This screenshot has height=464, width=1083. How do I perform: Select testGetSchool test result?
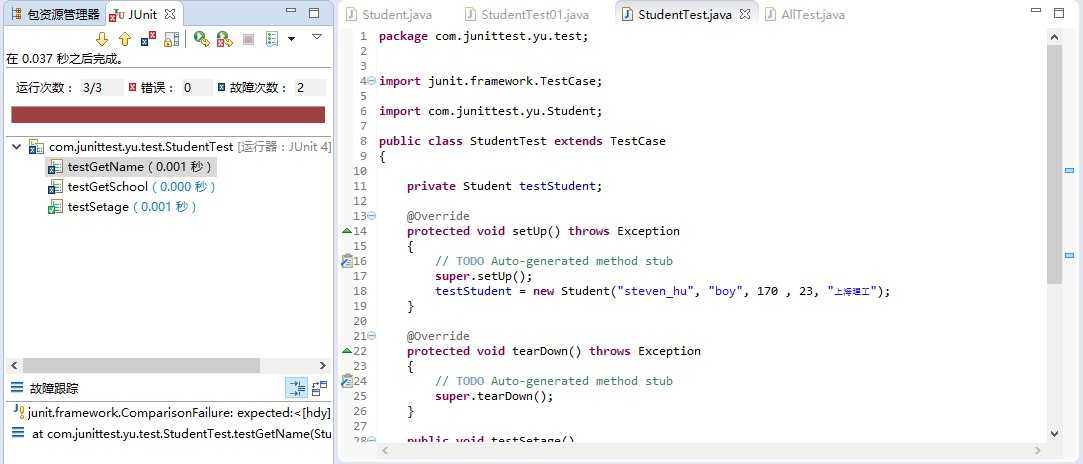tap(131, 186)
